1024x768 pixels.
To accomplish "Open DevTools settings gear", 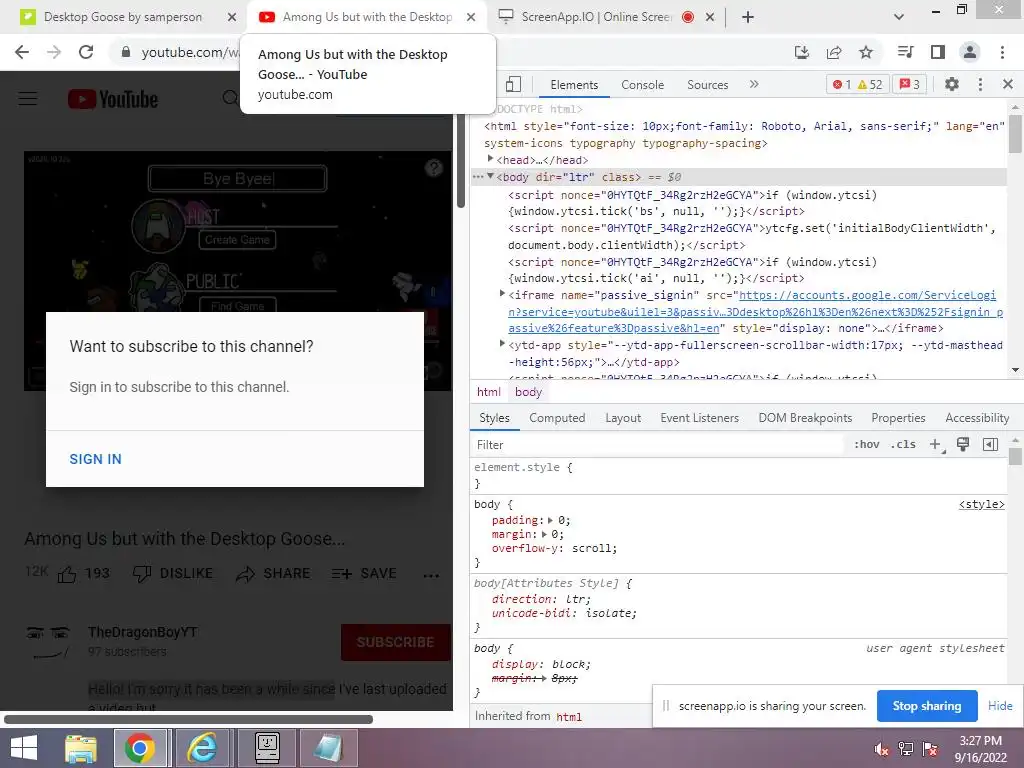I will tap(952, 84).
